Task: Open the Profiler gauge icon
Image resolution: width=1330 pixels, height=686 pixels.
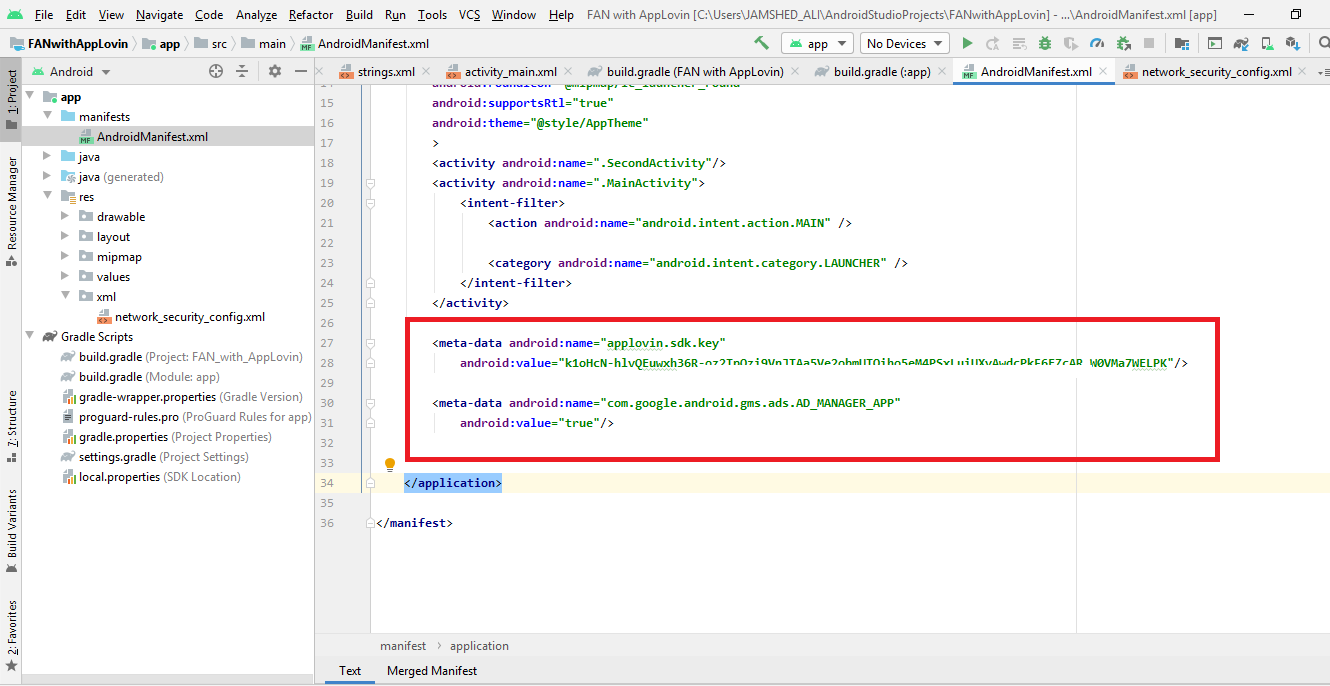Action: point(1097,43)
